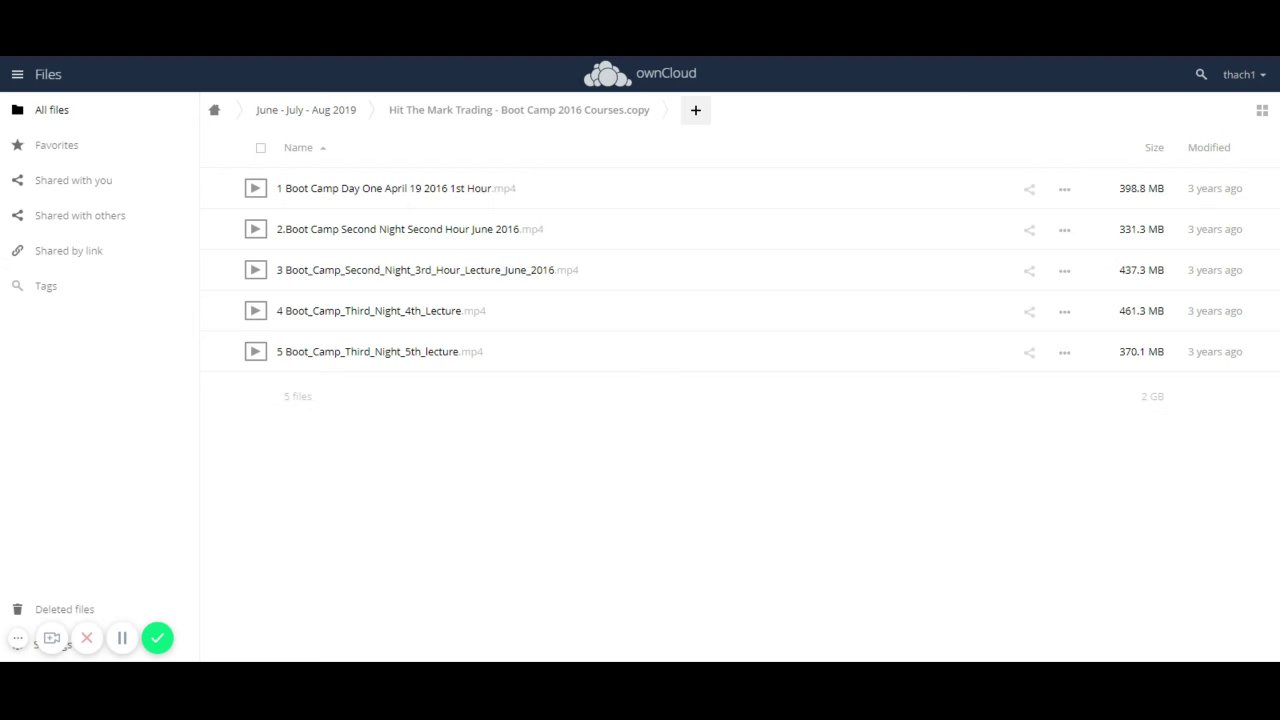Image resolution: width=1280 pixels, height=720 pixels.
Task: Open the search magnifier icon
Action: (1201, 74)
